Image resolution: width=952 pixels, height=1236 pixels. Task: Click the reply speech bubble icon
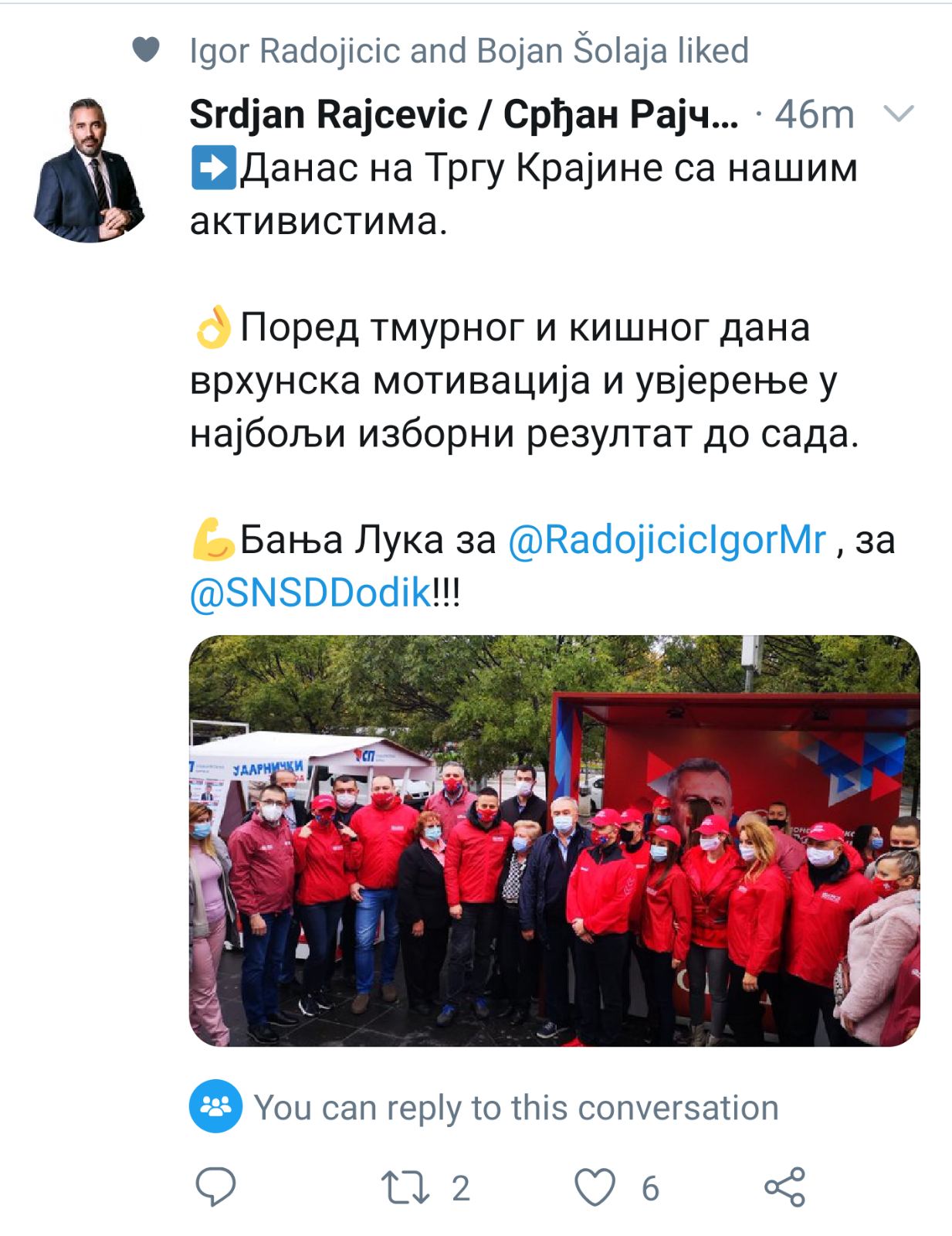(215, 1187)
